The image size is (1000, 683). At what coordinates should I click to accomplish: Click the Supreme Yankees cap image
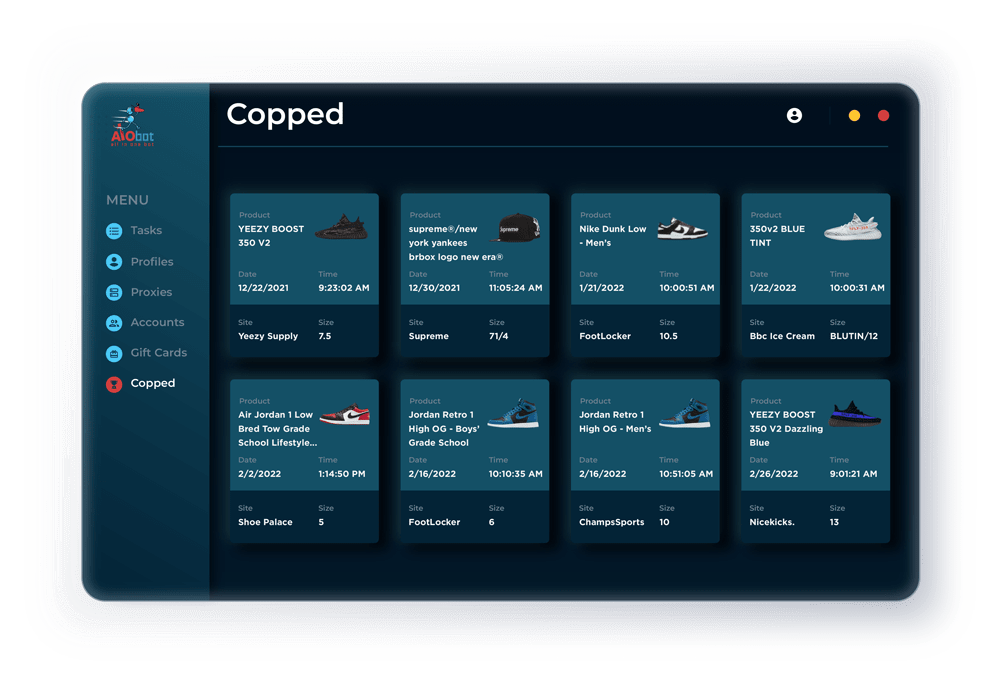pyautogui.click(x=515, y=228)
